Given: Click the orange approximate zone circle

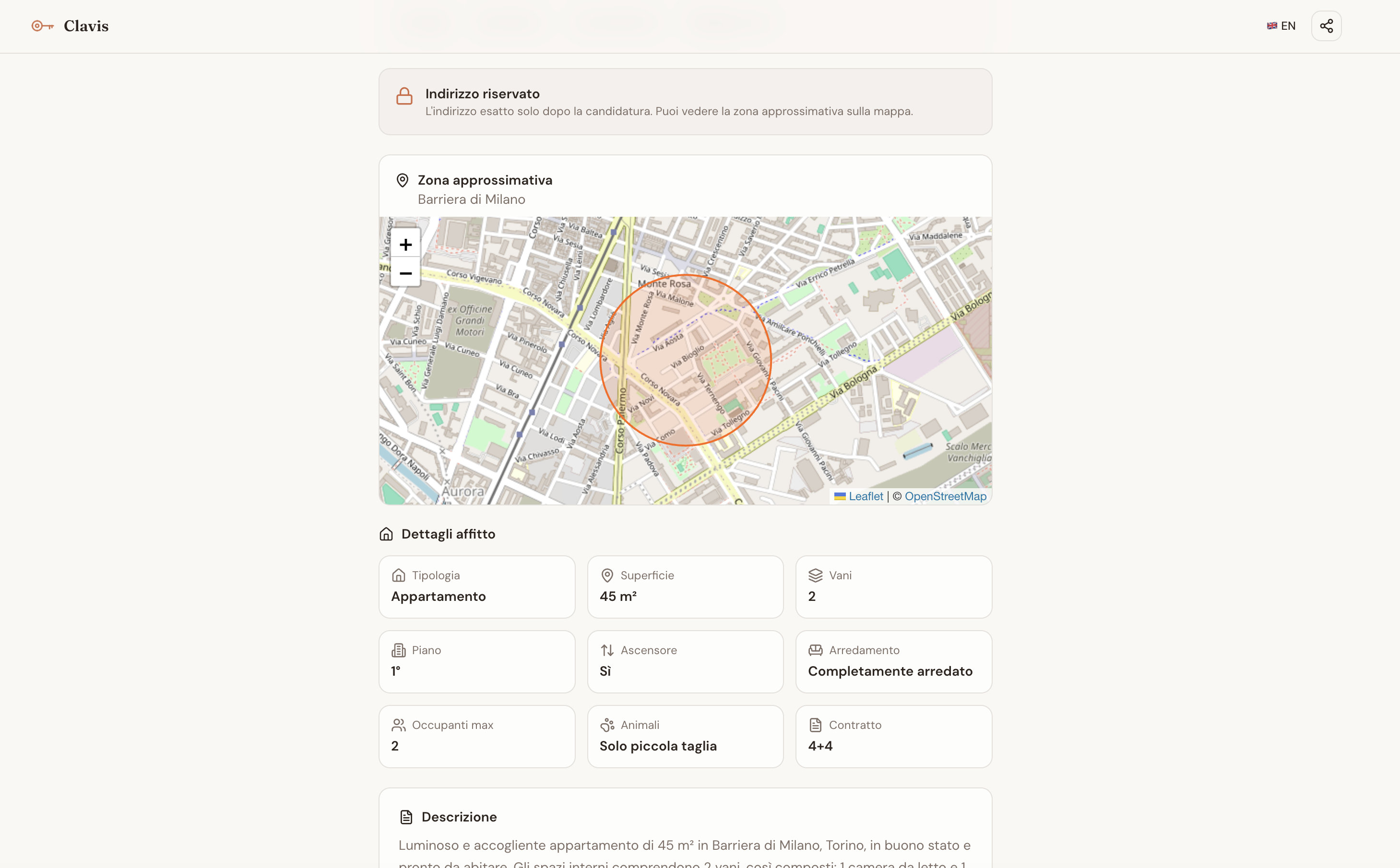Looking at the screenshot, I should click(x=685, y=360).
